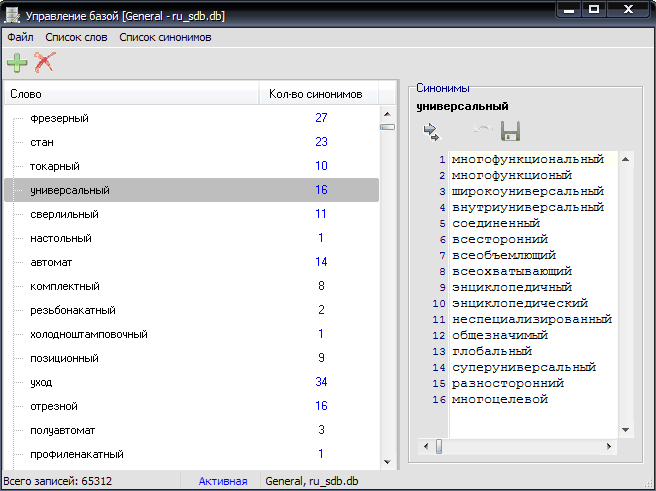Click the Активная status link
Viewport: 656px width, 491px height.
pyautogui.click(x=222, y=481)
